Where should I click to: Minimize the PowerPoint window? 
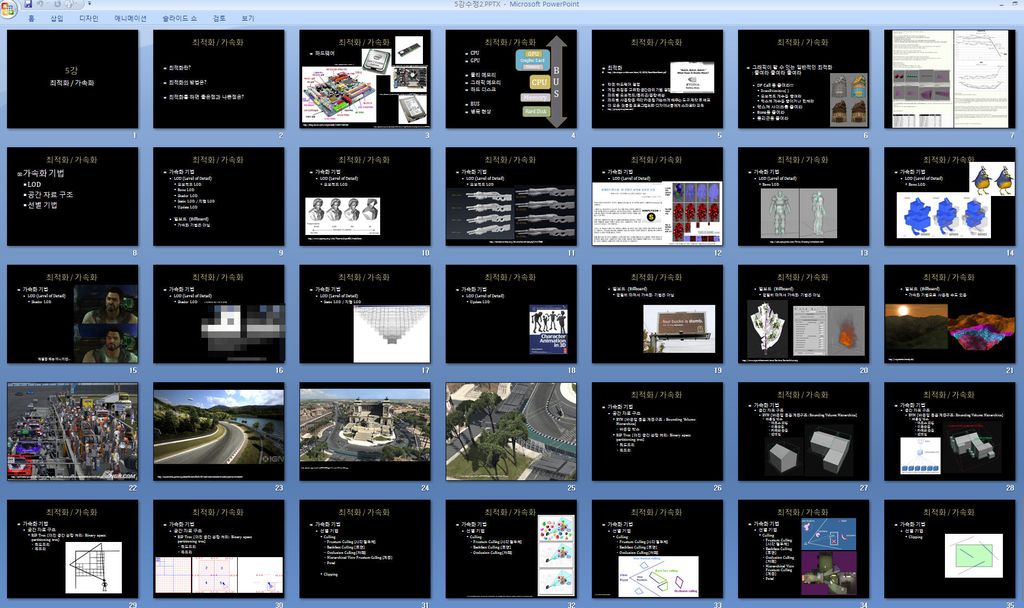(1003, 4)
